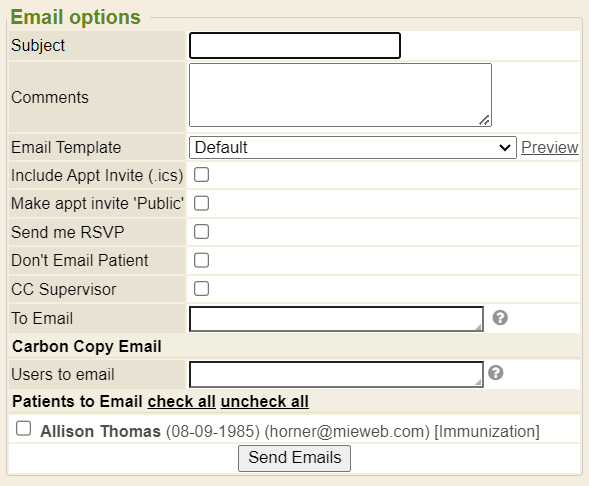Click the uncheck all link
This screenshot has height=486, width=589.
[265, 401]
